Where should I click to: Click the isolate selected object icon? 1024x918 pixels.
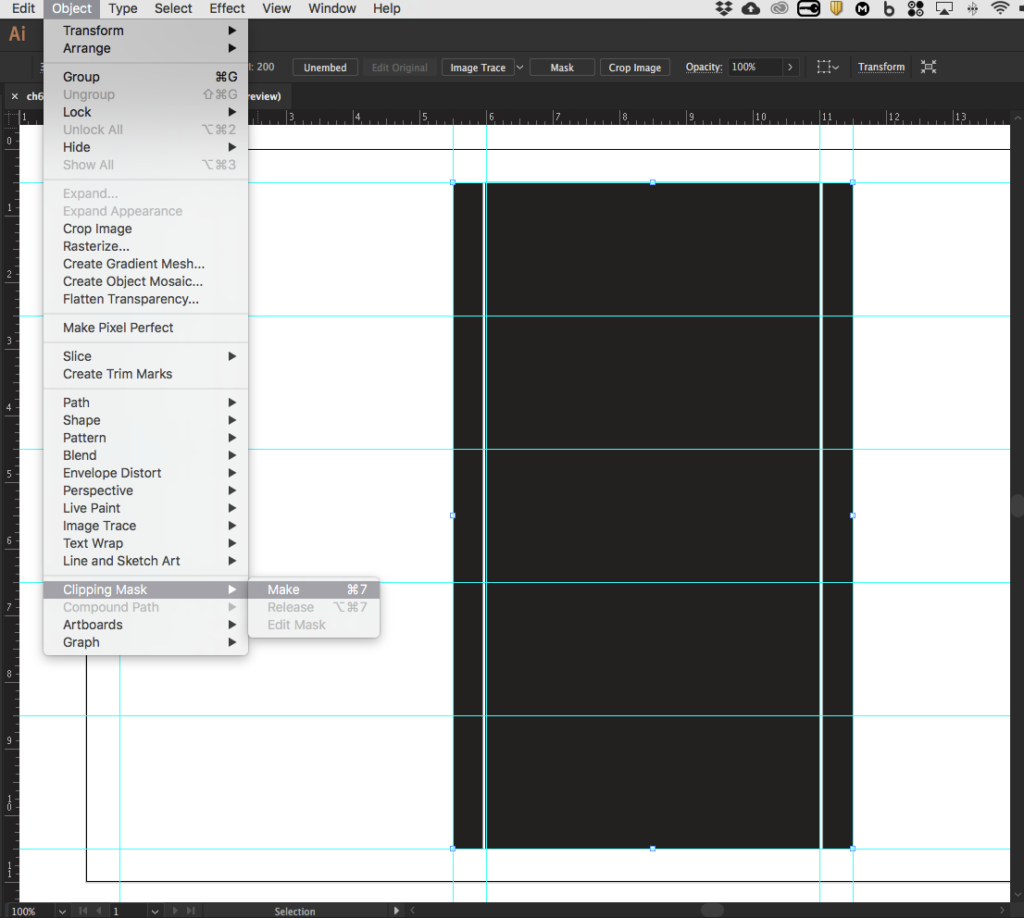tap(929, 67)
